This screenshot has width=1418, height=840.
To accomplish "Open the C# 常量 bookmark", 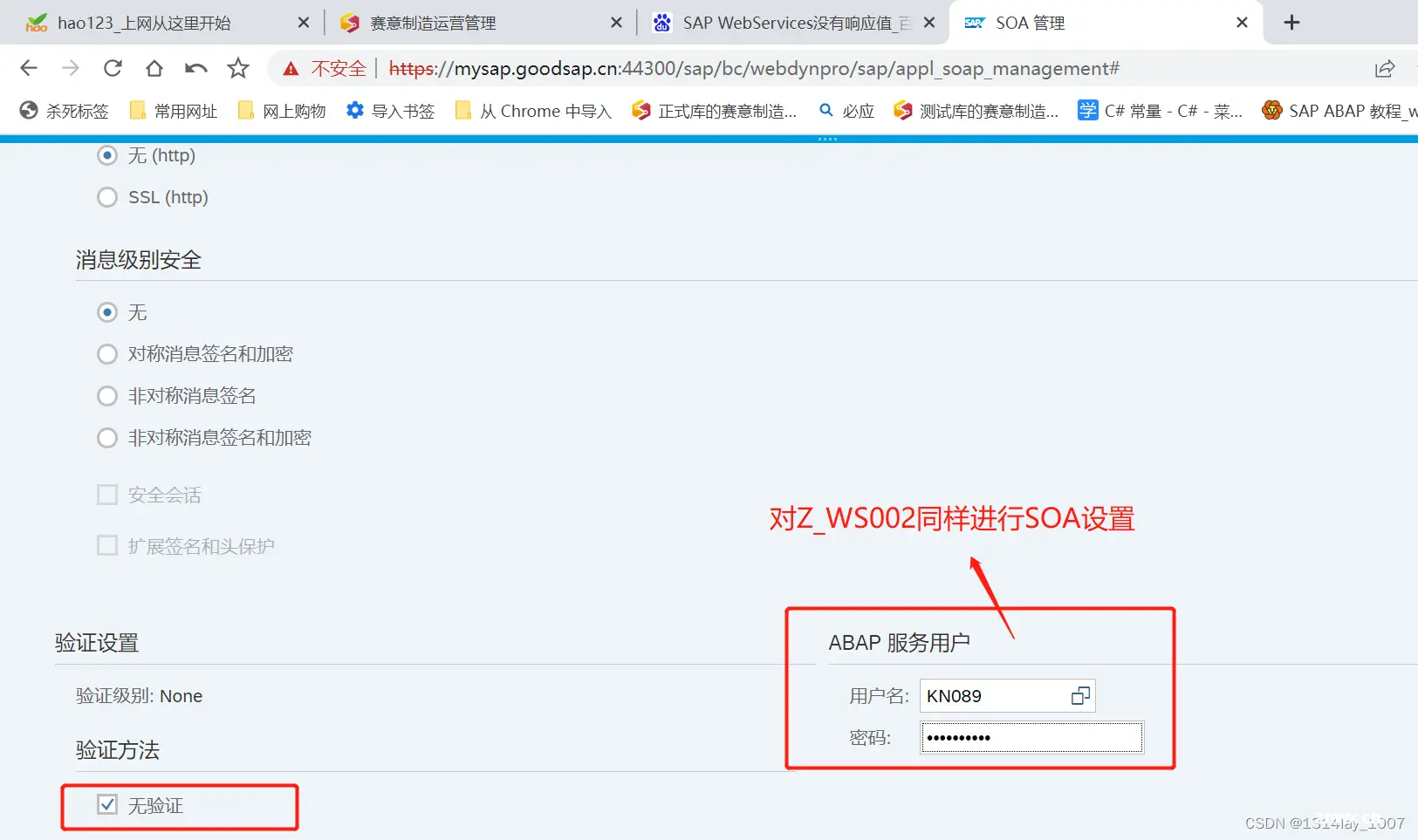I will [x=1161, y=111].
